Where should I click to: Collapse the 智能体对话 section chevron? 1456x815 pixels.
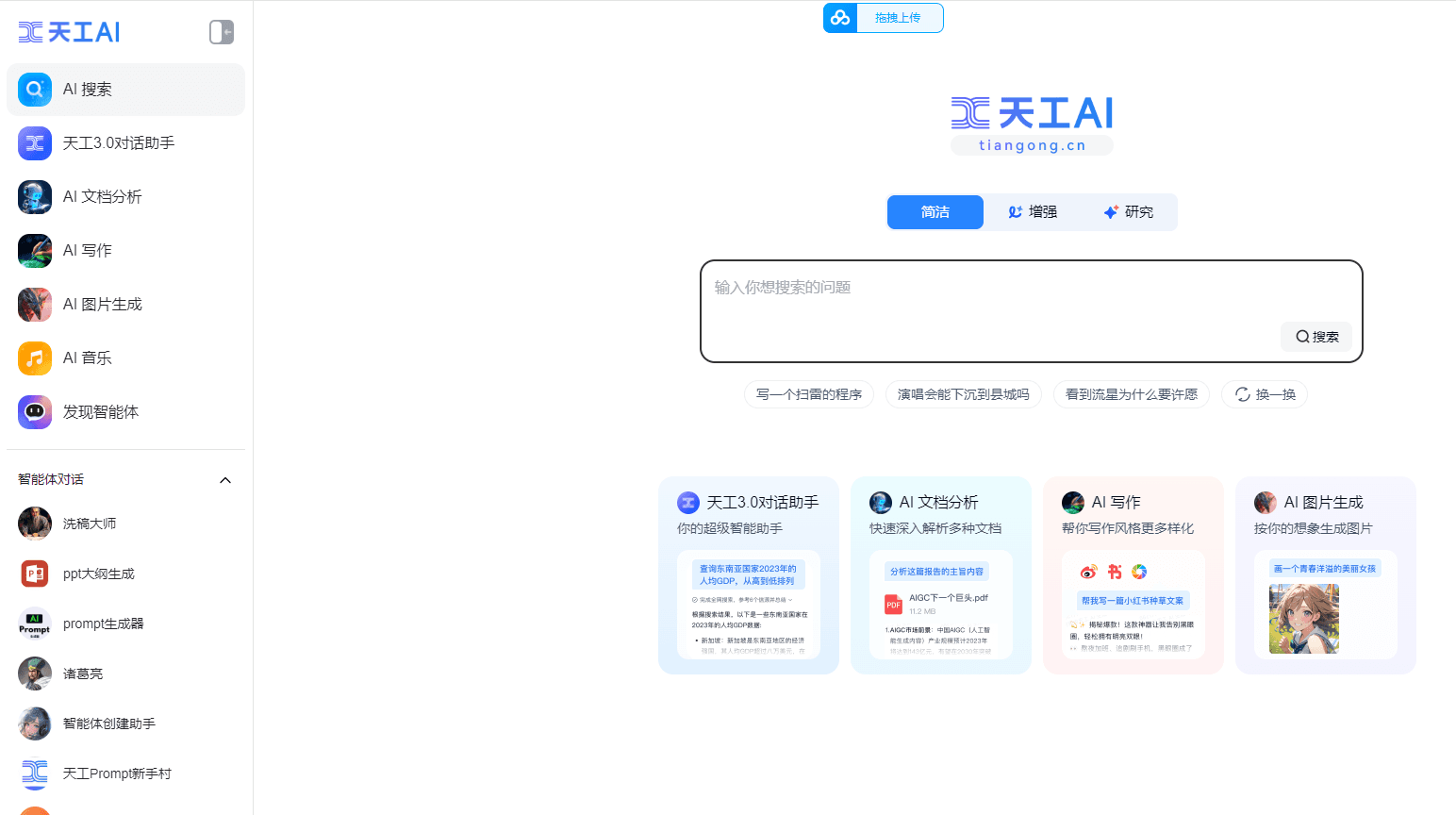(225, 480)
